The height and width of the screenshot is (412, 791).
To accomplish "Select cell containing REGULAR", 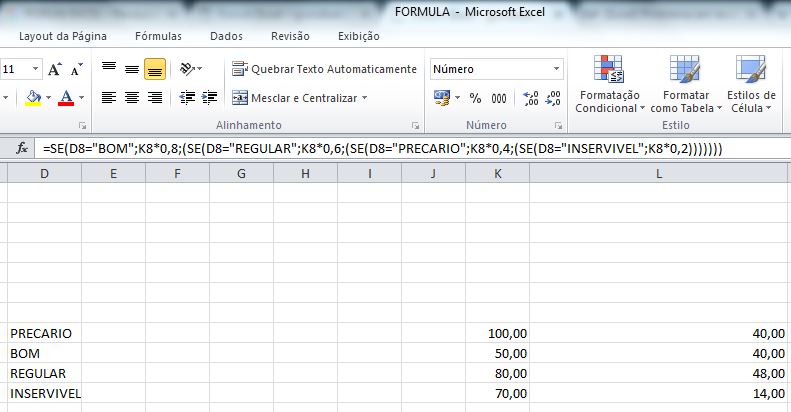I will (44, 374).
